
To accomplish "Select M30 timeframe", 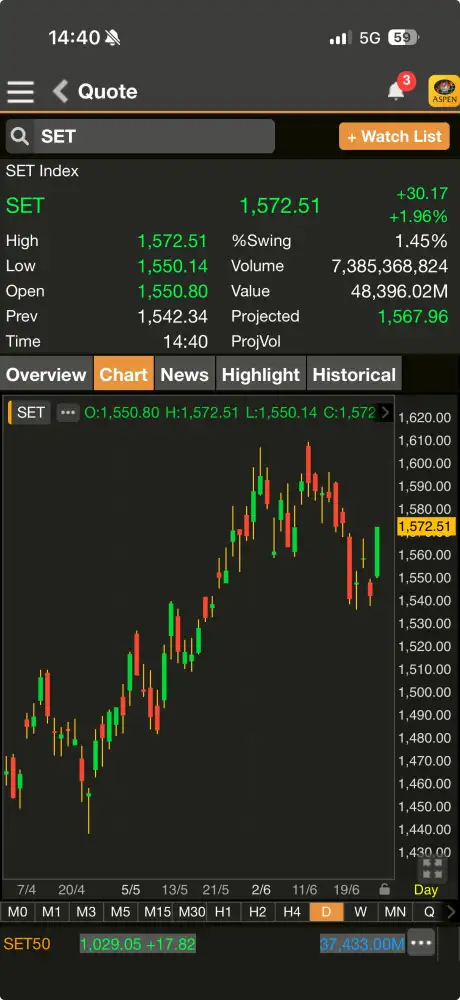I will pyautogui.click(x=191, y=912).
